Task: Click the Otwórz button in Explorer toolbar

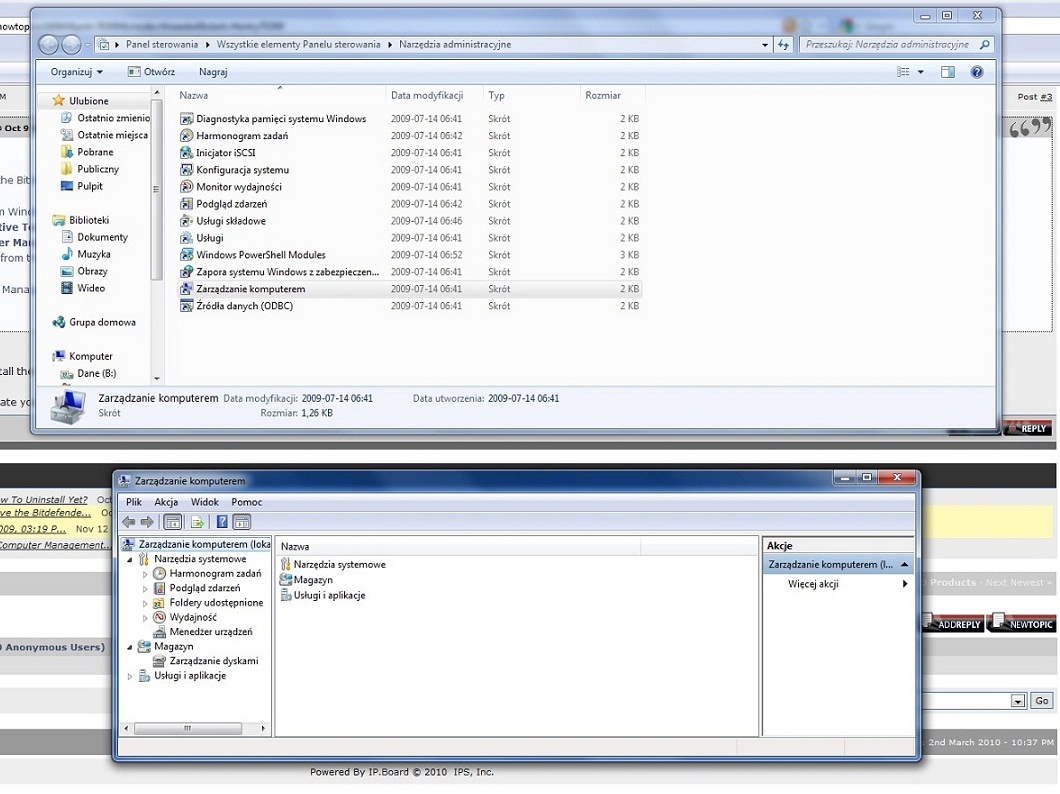Action: coord(151,72)
